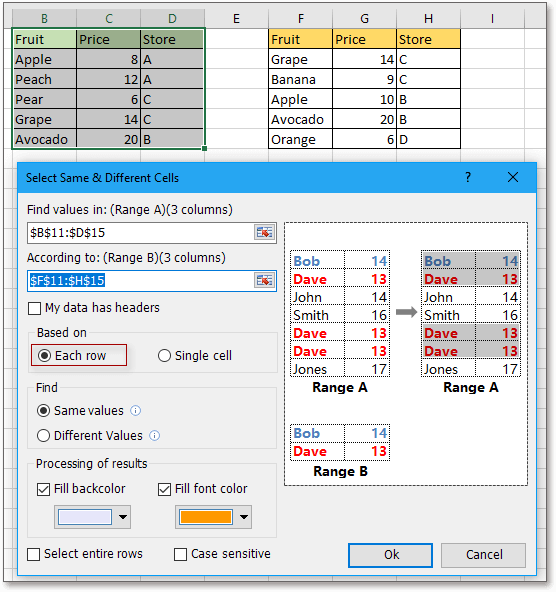Click the Apple cell in column F
556x592 pixels.
tap(300, 99)
